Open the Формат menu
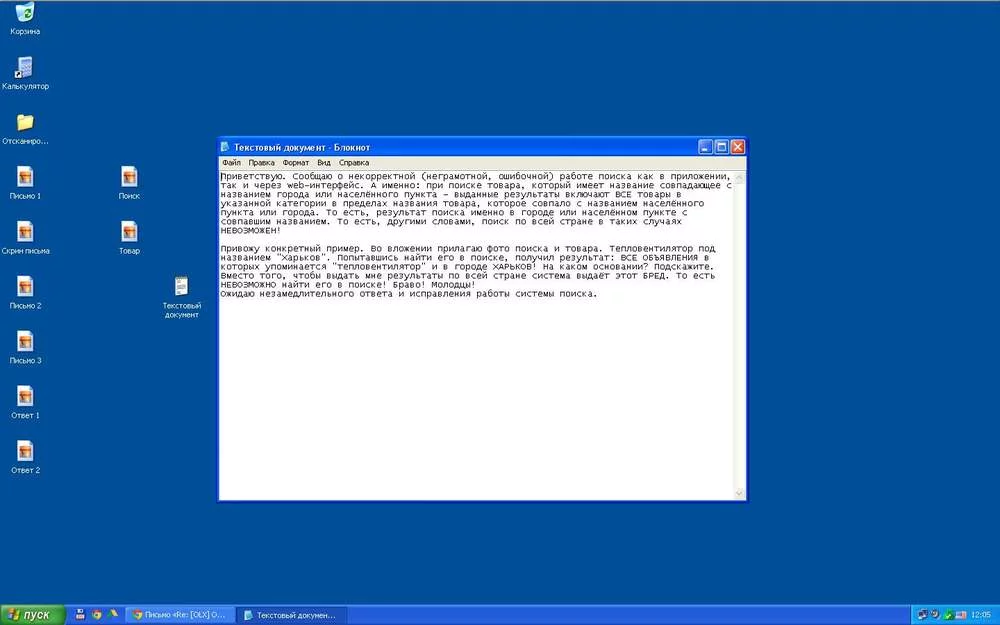 pos(296,163)
